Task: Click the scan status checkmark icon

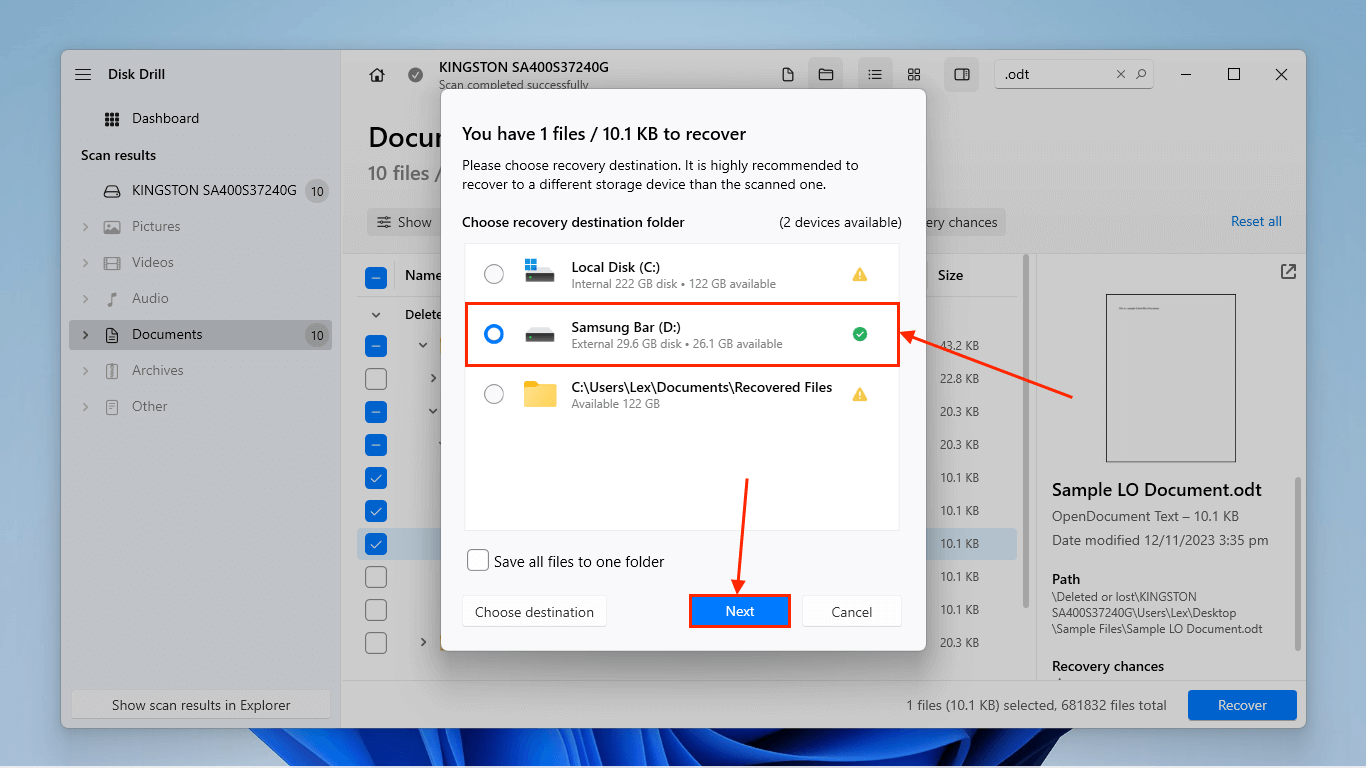Action: click(415, 75)
